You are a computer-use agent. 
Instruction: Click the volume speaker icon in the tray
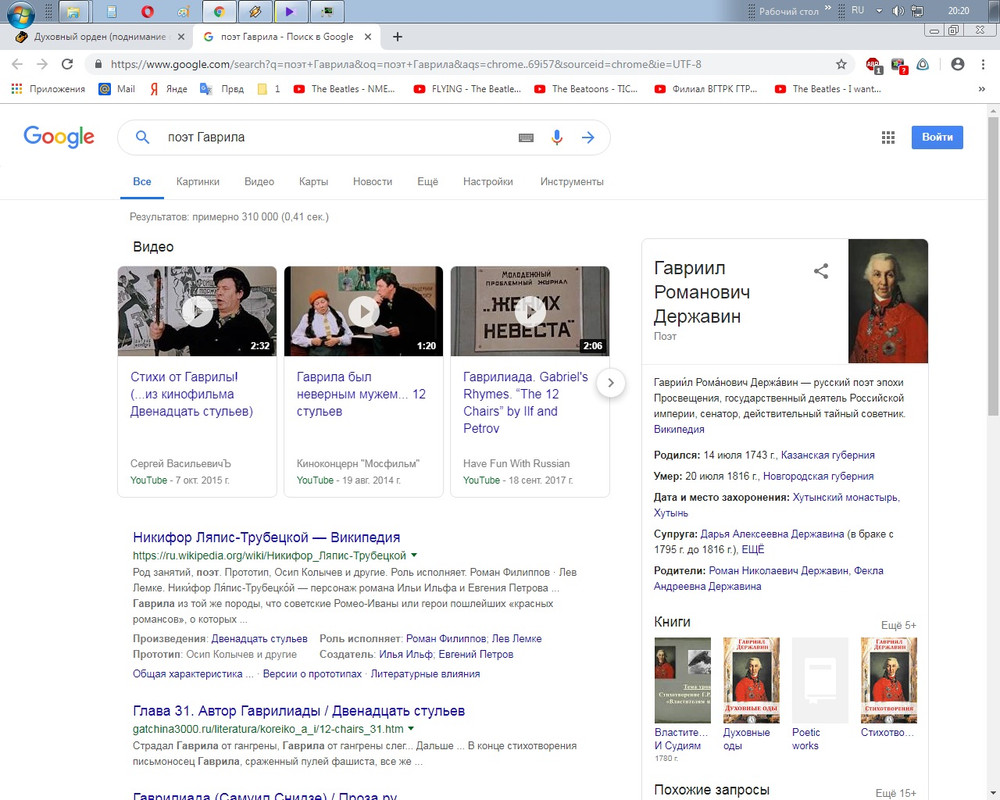click(x=898, y=11)
